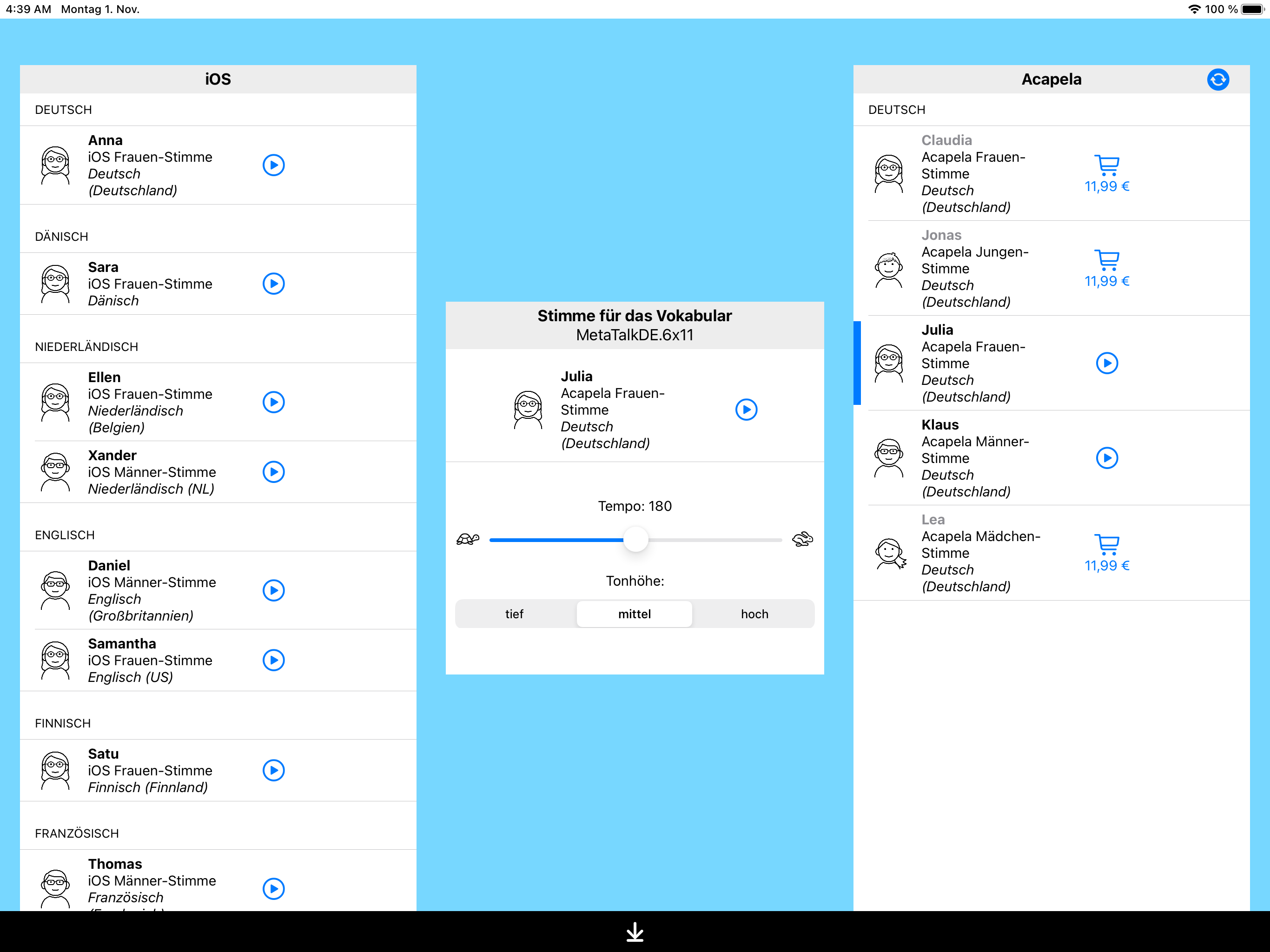Click the Acapela panel header
1270x952 pixels.
[x=1051, y=79]
